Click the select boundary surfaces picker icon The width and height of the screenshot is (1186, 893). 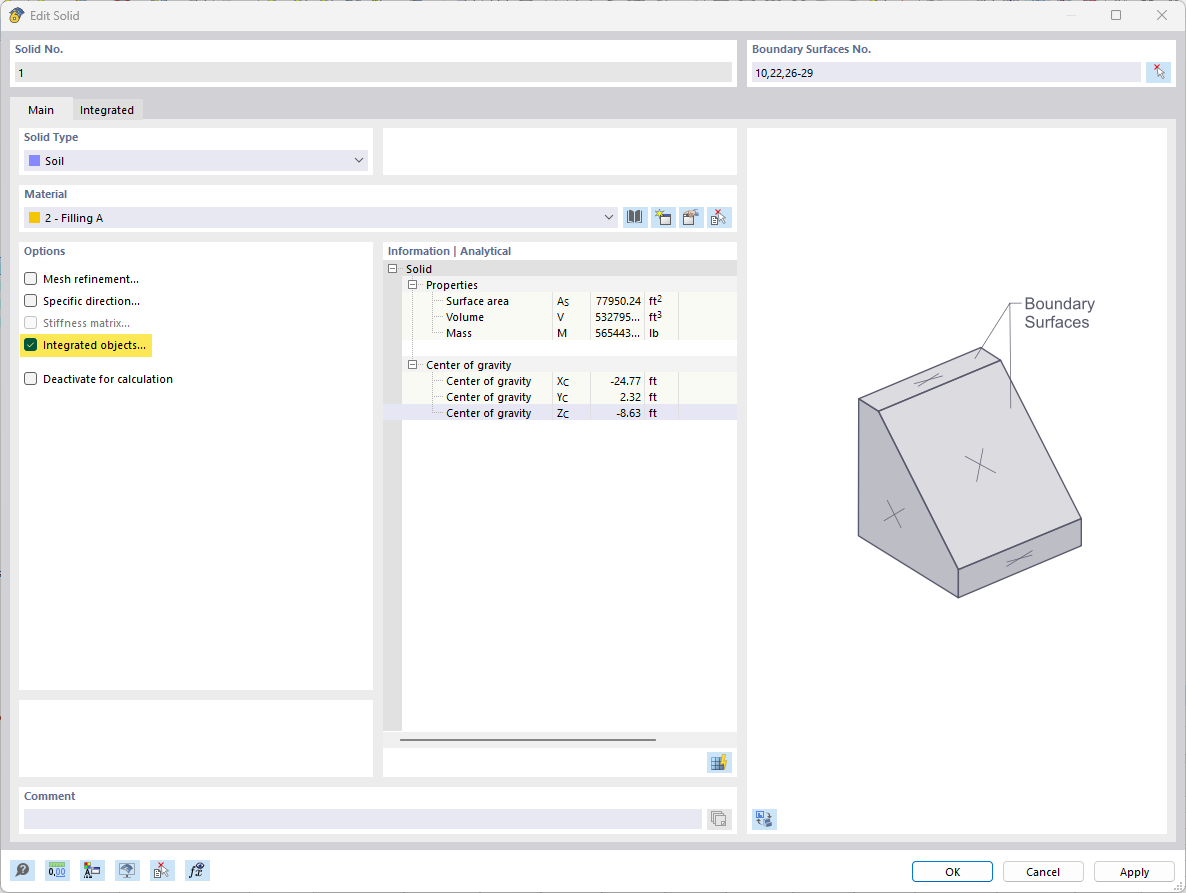pyautogui.click(x=1158, y=73)
